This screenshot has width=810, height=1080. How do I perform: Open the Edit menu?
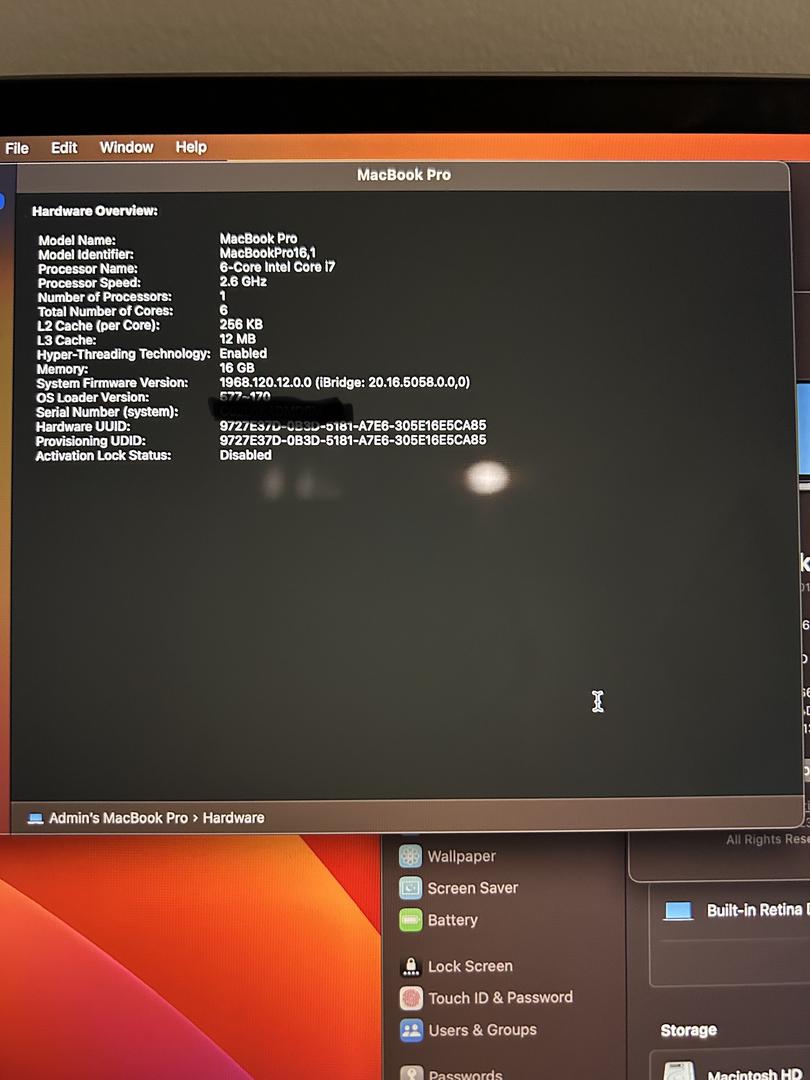(64, 147)
